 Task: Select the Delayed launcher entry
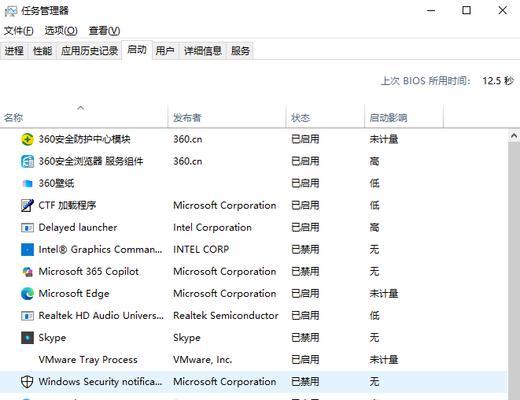pos(78,227)
